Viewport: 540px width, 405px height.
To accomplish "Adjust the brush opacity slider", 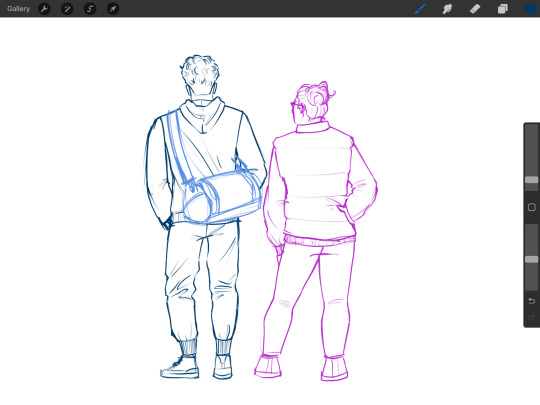I will pos(531,258).
